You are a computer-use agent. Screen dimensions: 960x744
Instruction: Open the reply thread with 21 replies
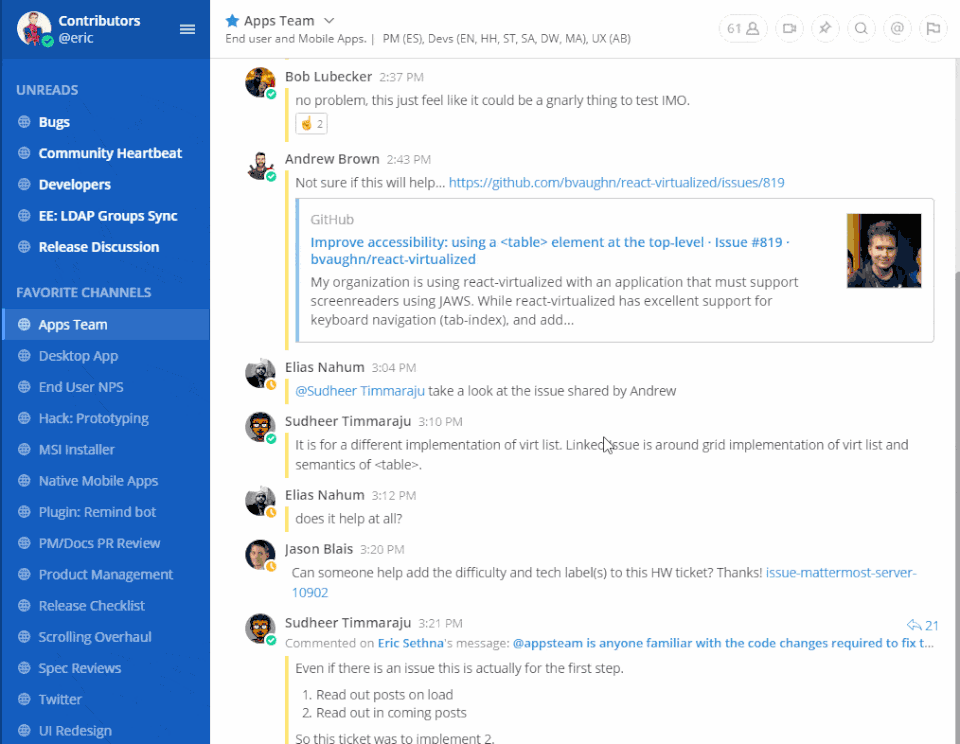tap(923, 625)
